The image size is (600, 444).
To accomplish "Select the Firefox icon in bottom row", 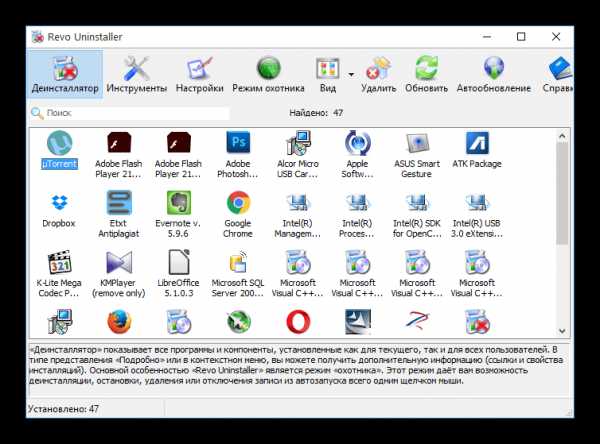I will [119, 322].
